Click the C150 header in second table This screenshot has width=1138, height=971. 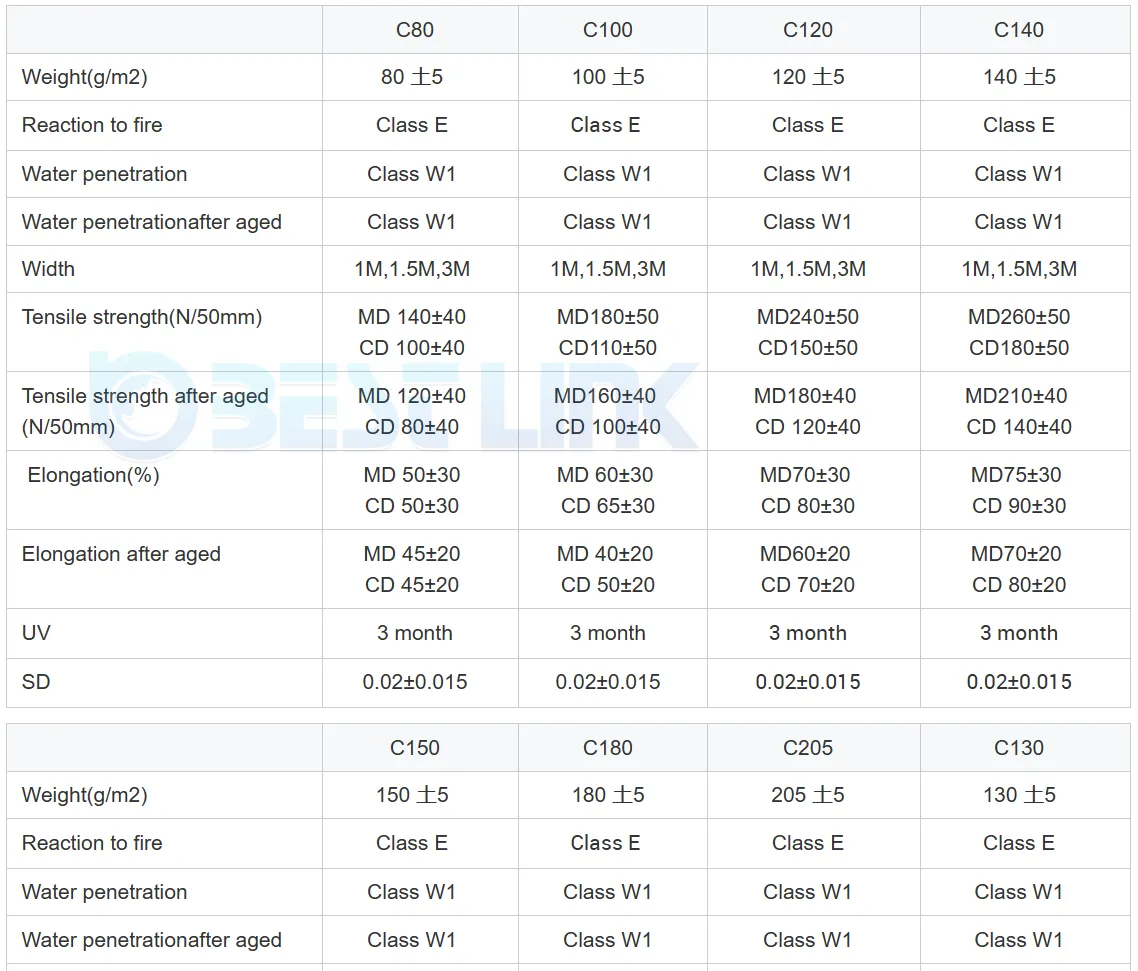tap(414, 748)
